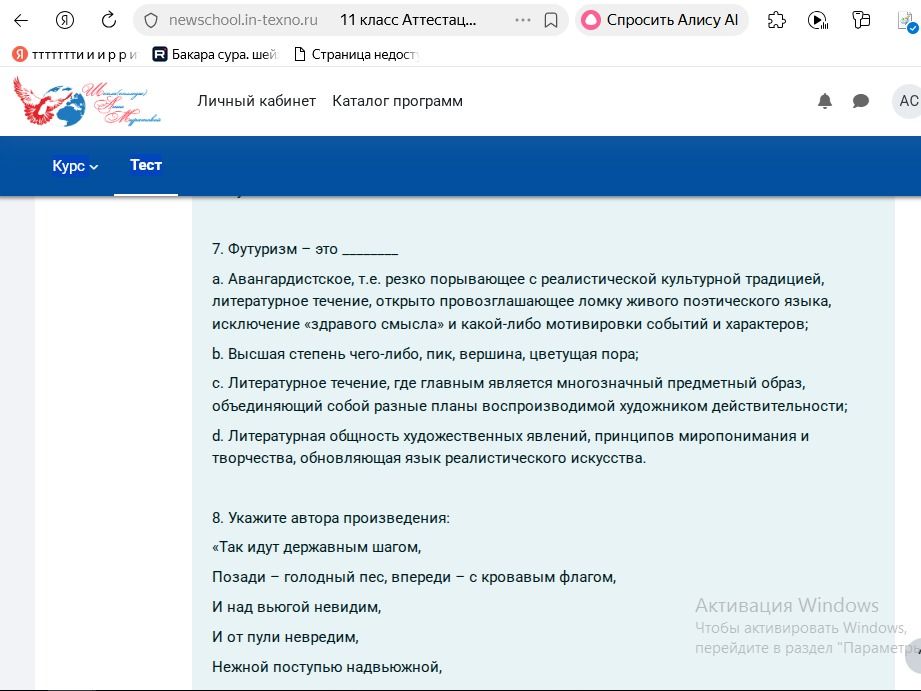The height and width of the screenshot is (691, 921).
Task: Click the page title 11 класс Аттестац...
Action: pyautogui.click(x=408, y=20)
